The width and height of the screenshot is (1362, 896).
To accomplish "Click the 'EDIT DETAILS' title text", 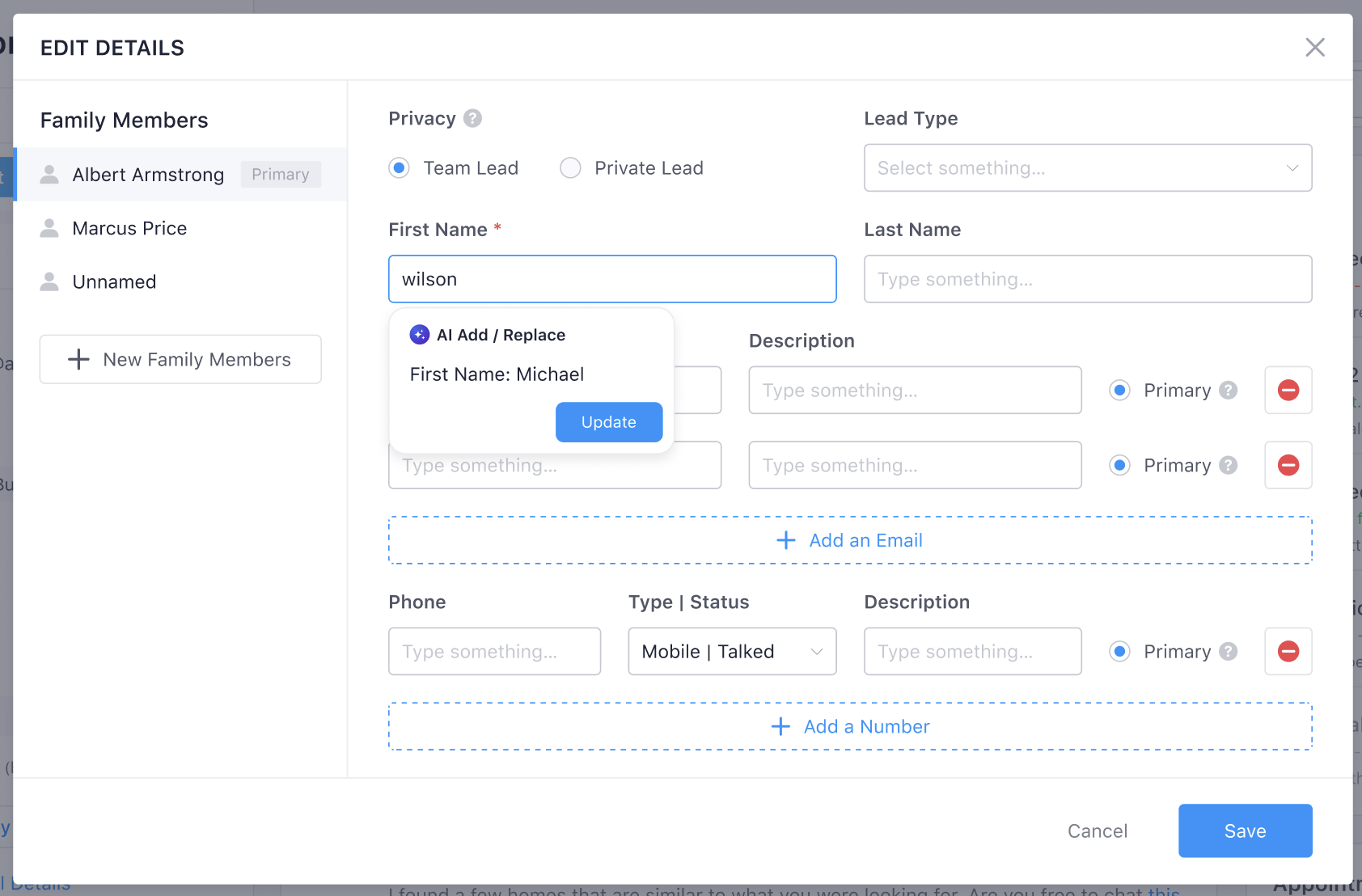I will 112,48.
